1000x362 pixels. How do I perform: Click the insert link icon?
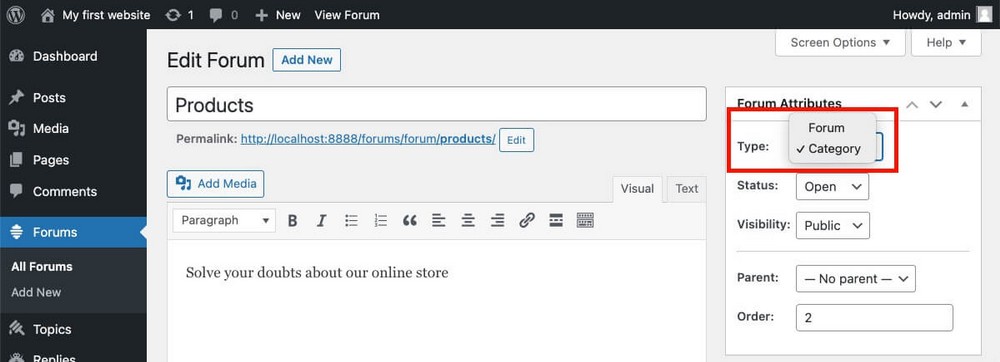(x=527, y=221)
